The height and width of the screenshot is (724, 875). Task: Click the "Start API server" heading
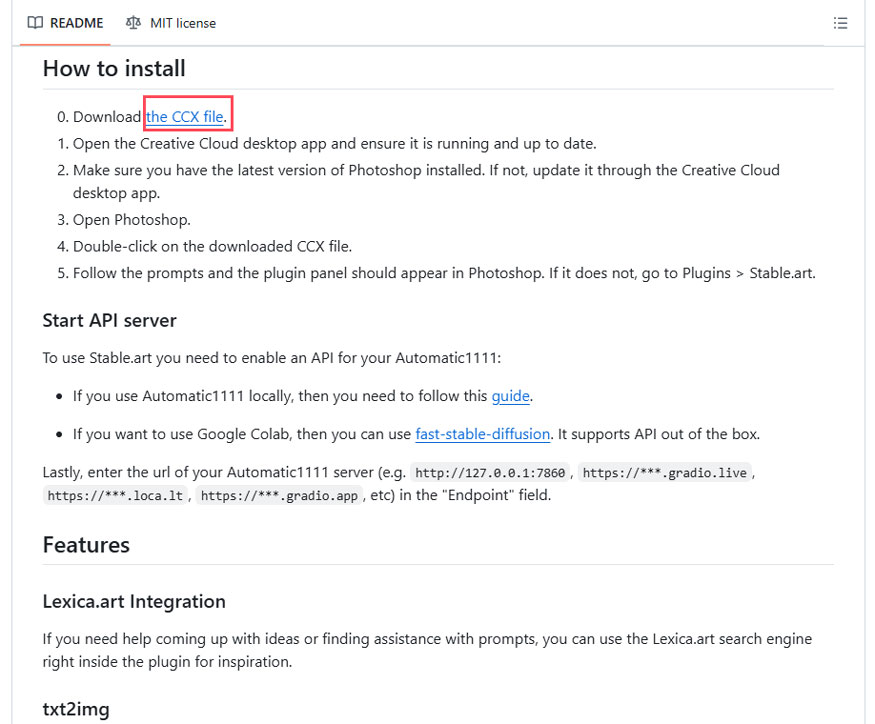pyautogui.click(x=109, y=321)
